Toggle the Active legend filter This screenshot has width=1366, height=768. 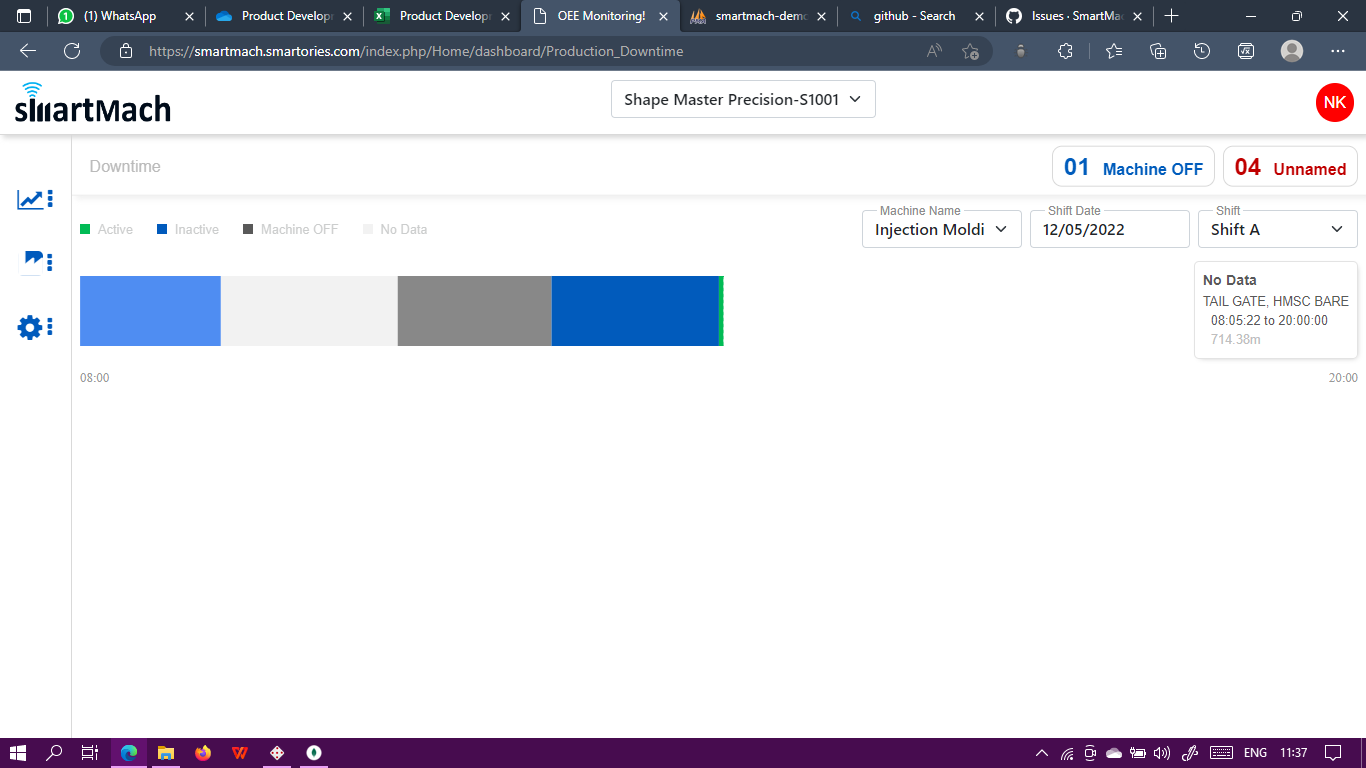coord(107,229)
